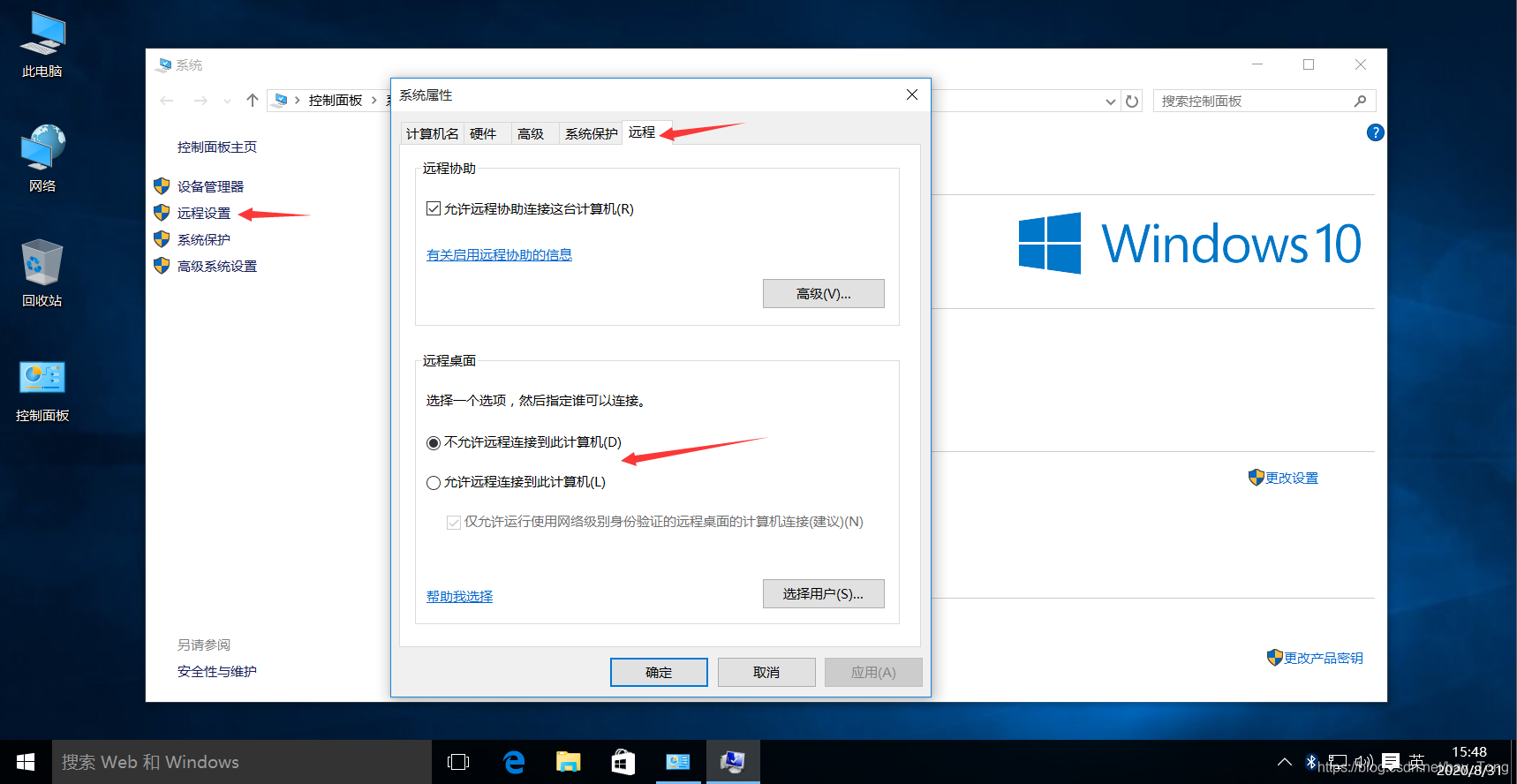Open the 控制面板 desktop icon

[42, 389]
